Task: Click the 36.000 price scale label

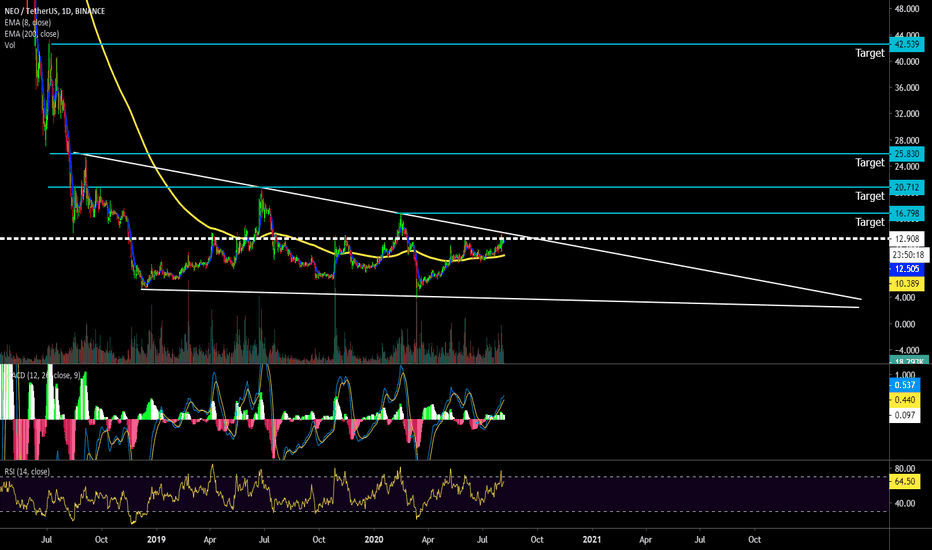Action: coord(907,87)
